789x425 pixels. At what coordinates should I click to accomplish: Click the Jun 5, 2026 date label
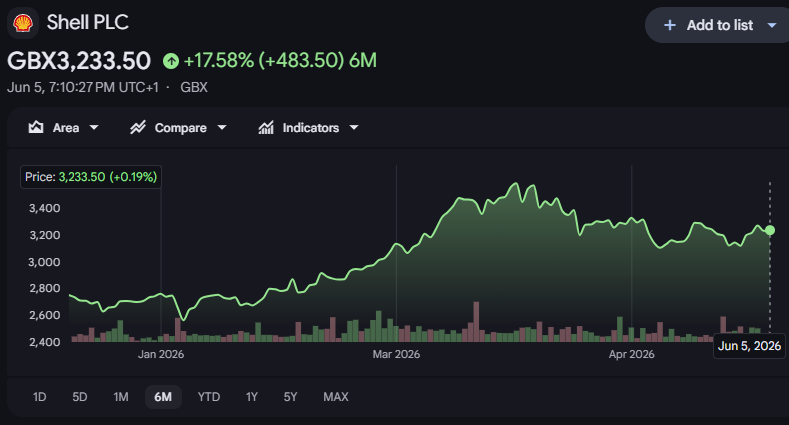[749, 346]
